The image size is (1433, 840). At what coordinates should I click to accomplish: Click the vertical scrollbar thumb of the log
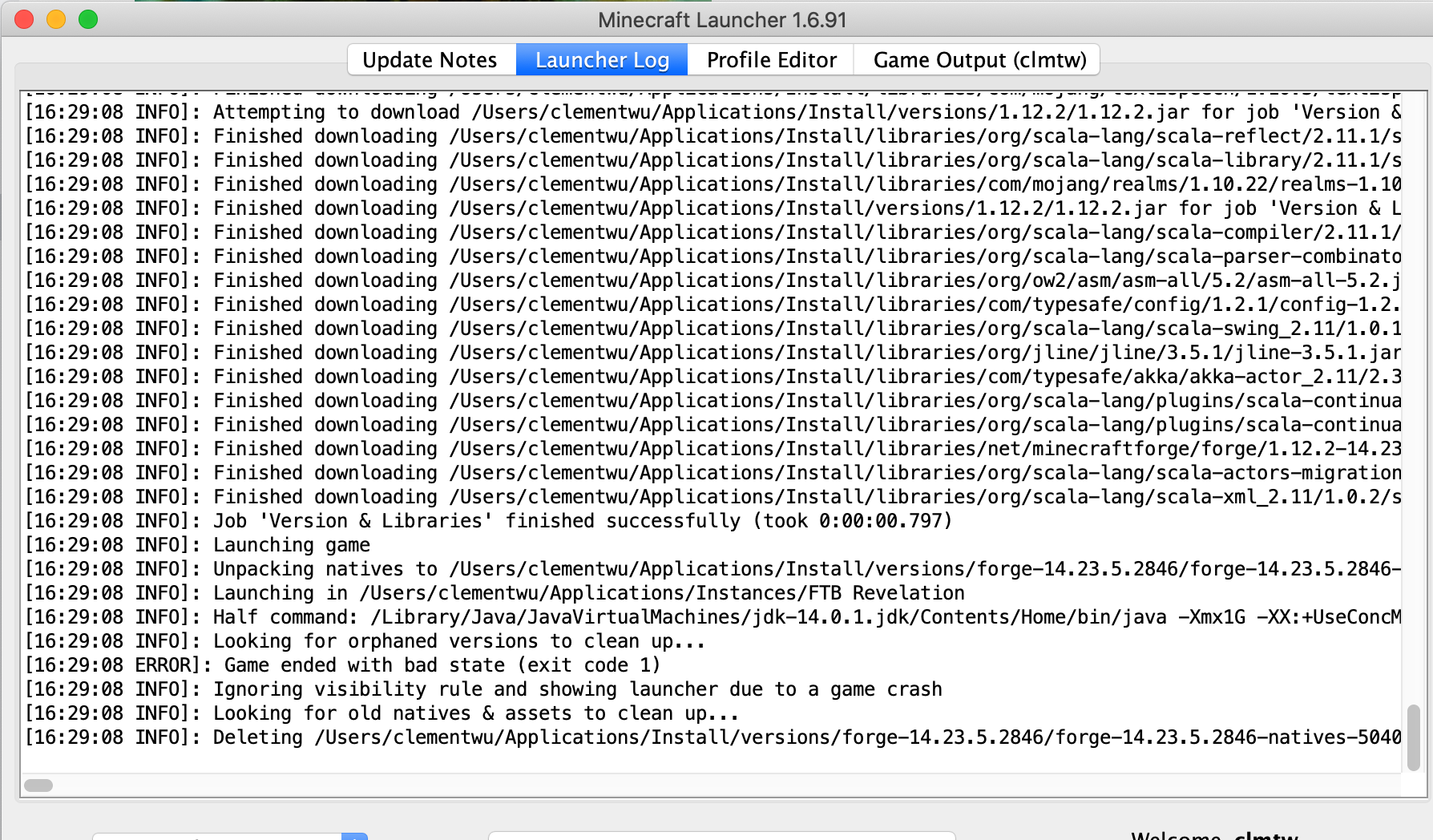(1414, 737)
